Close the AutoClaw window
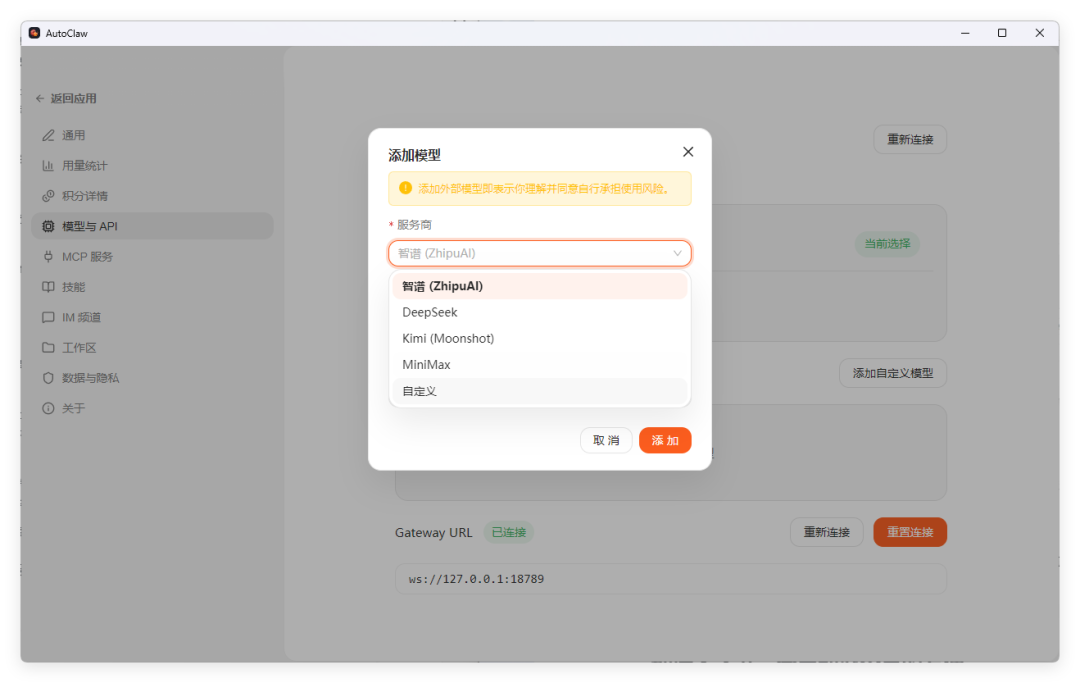Screen dimensions: 1080x683 tap(1039, 32)
